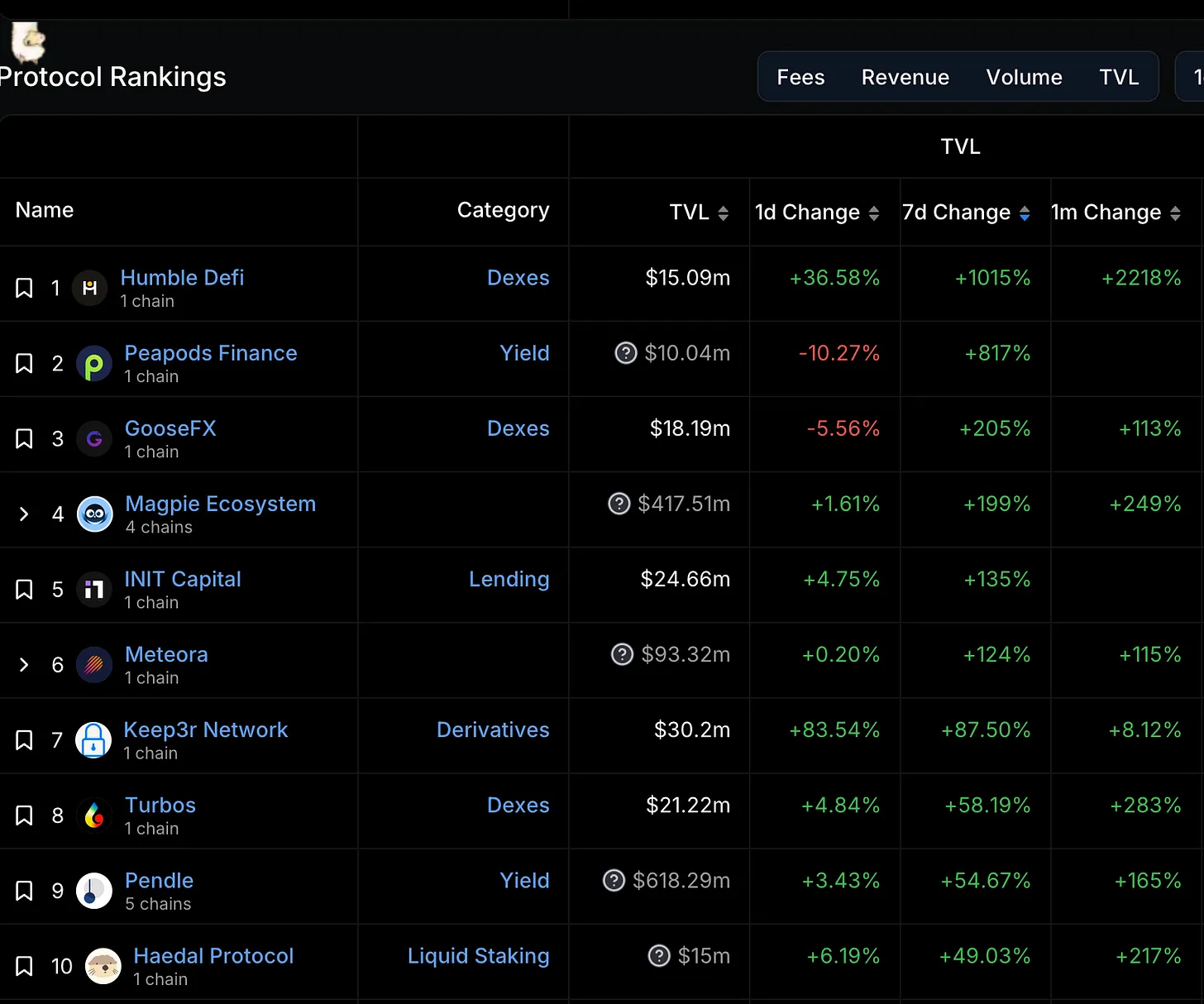1204x1004 pixels.
Task: Open the Peapods Finance protocol link
Action: click(x=211, y=353)
